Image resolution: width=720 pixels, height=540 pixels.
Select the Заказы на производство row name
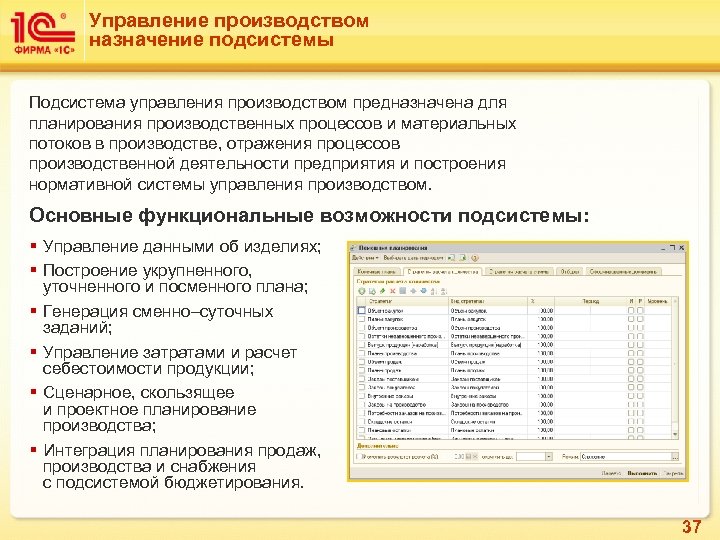click(x=397, y=405)
